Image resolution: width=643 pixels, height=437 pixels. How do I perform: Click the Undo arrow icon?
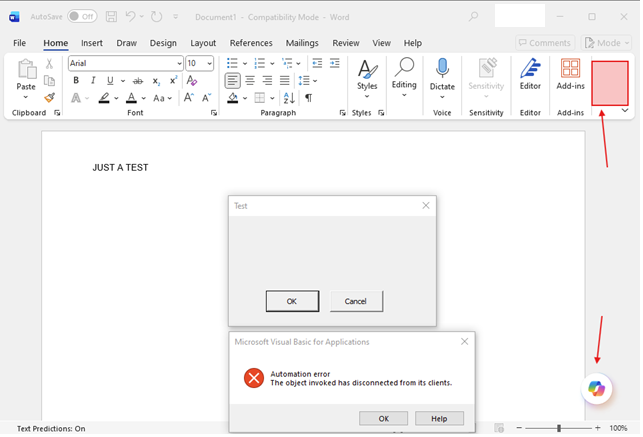(x=130, y=17)
